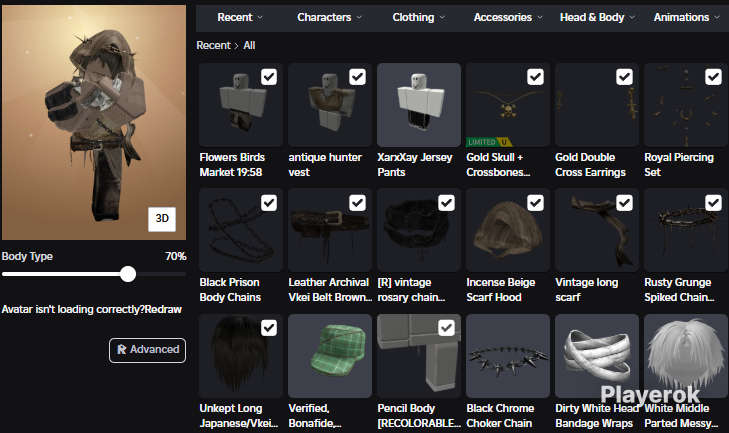Click the Body Type slider handle
Image resolution: width=729 pixels, height=433 pixels.
click(x=127, y=274)
